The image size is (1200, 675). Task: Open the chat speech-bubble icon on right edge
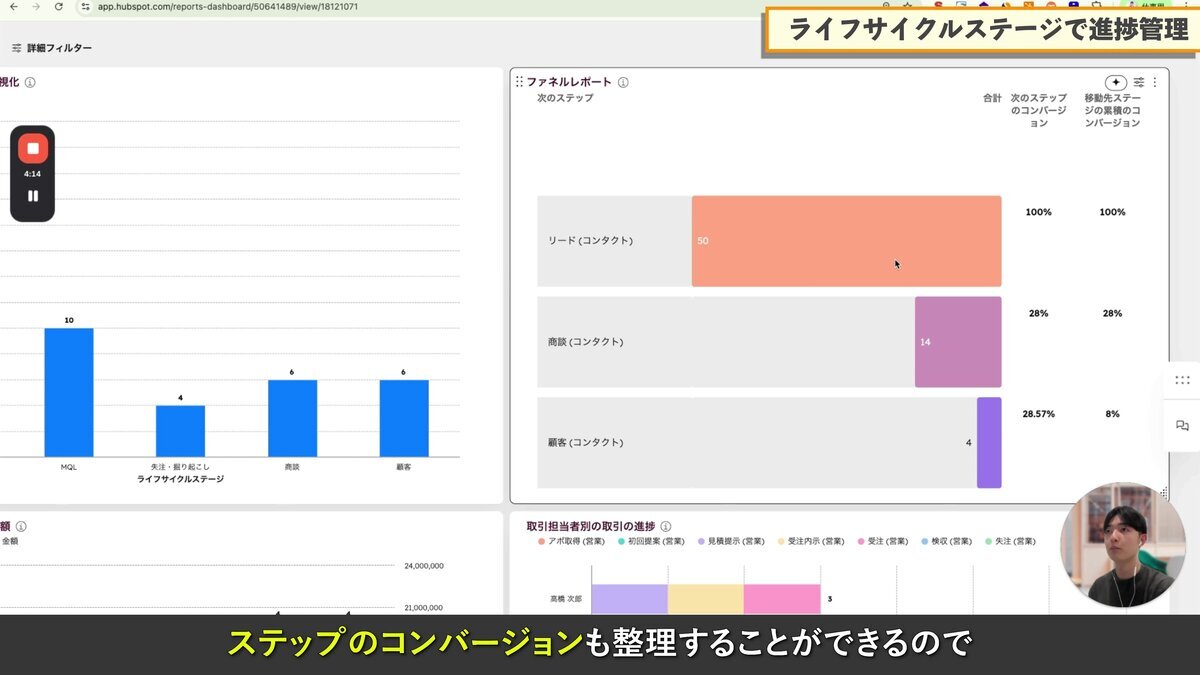[x=1182, y=425]
